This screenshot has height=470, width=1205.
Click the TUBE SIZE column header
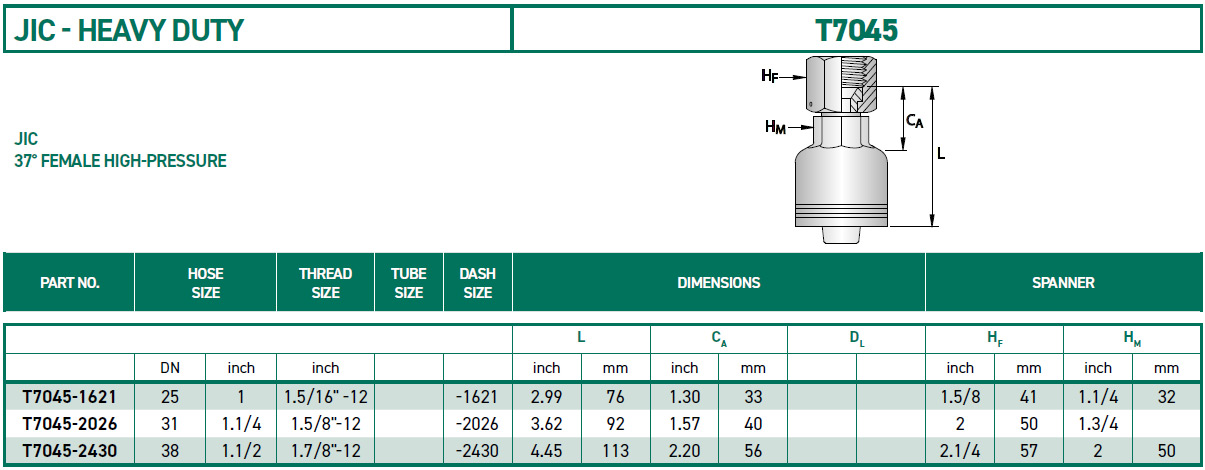(408, 283)
